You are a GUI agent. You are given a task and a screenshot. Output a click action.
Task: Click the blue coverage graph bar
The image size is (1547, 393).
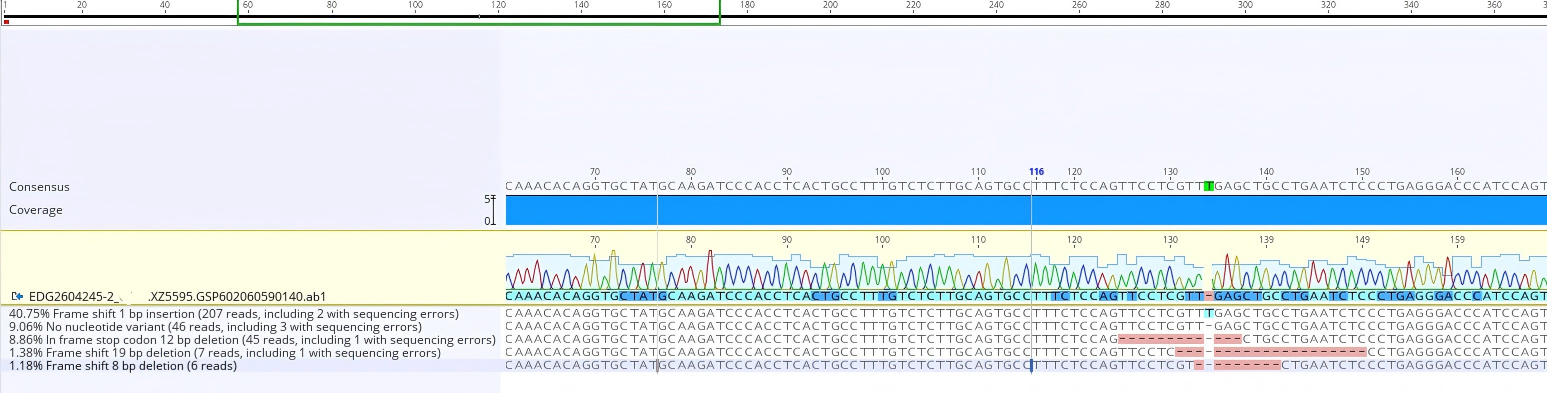(x=1026, y=210)
